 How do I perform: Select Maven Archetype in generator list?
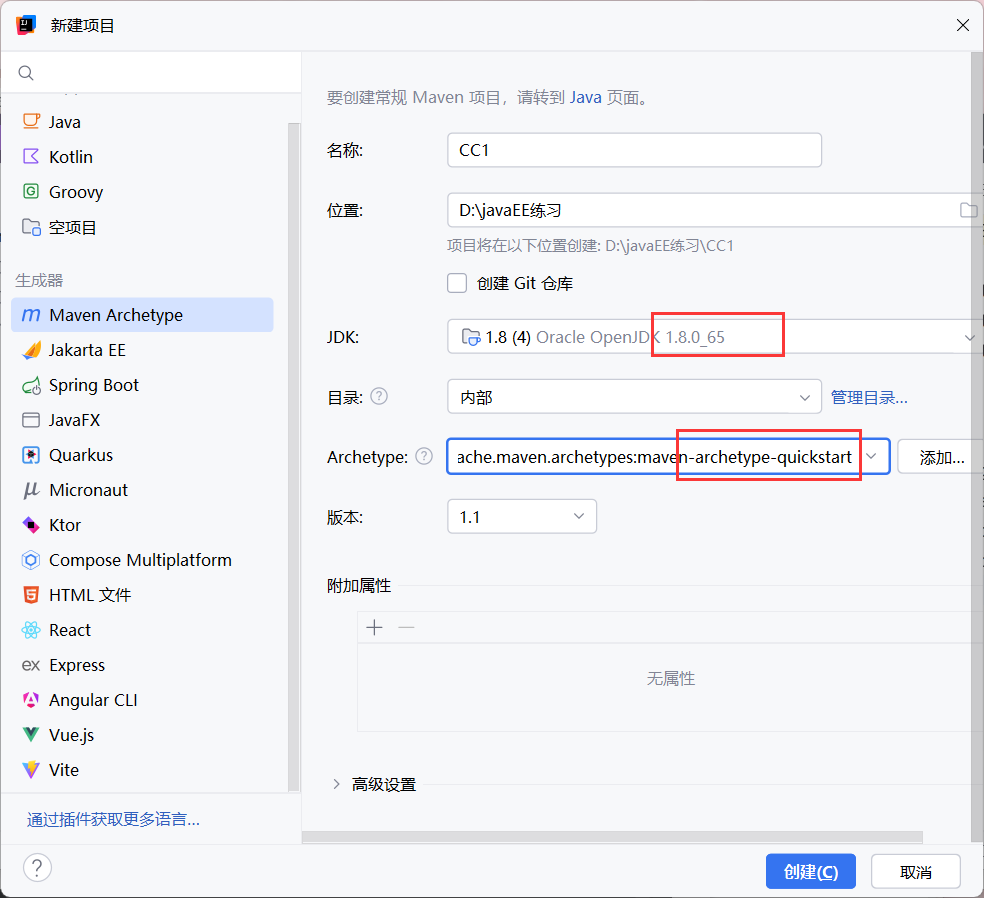click(116, 315)
